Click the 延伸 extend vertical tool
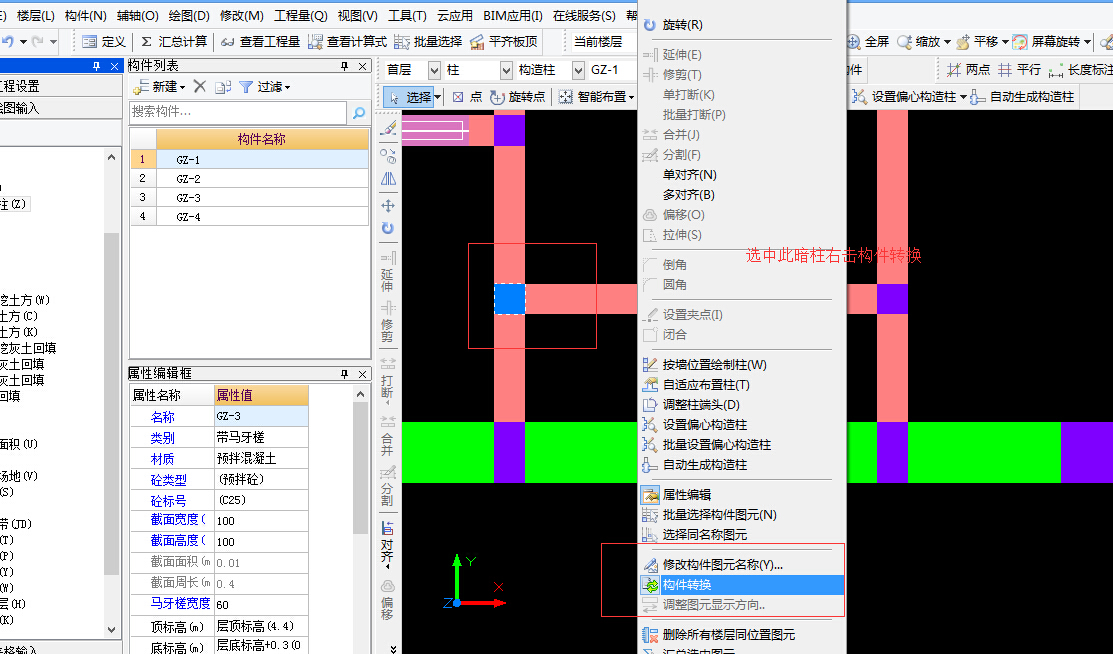Screen dimensions: 1113x654 (x=388, y=271)
